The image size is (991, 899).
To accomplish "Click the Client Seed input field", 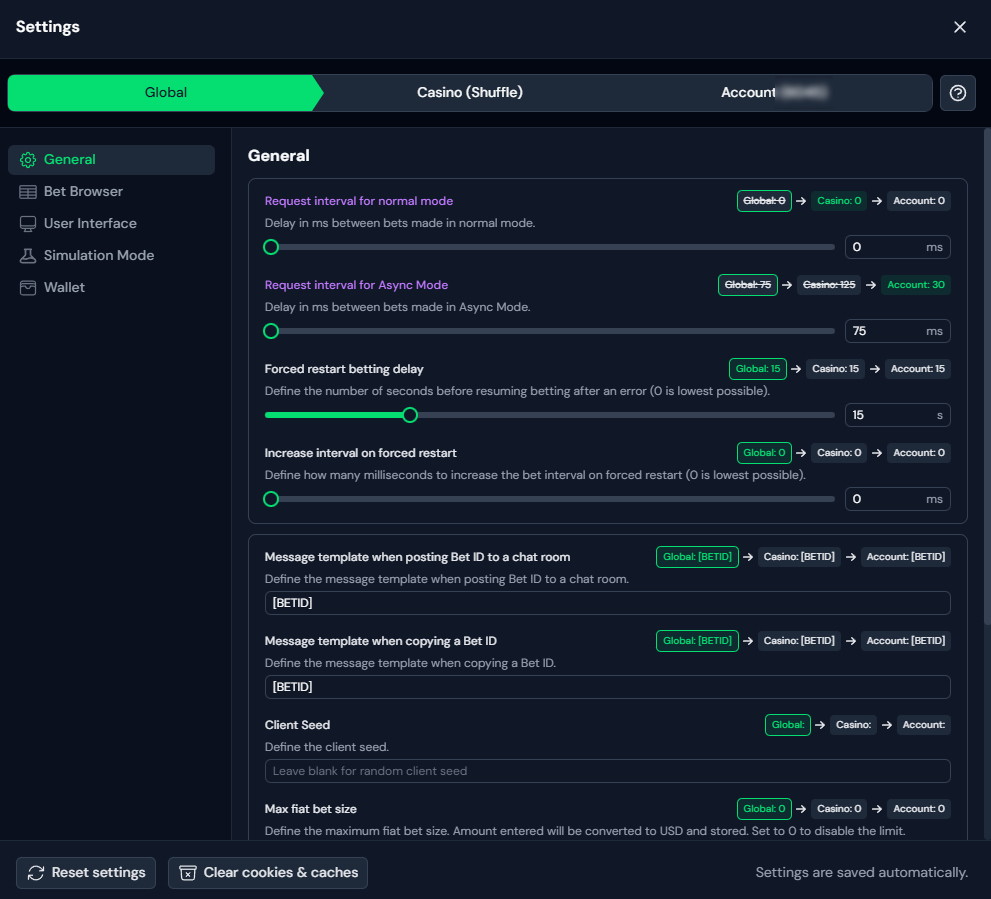I will [607, 771].
